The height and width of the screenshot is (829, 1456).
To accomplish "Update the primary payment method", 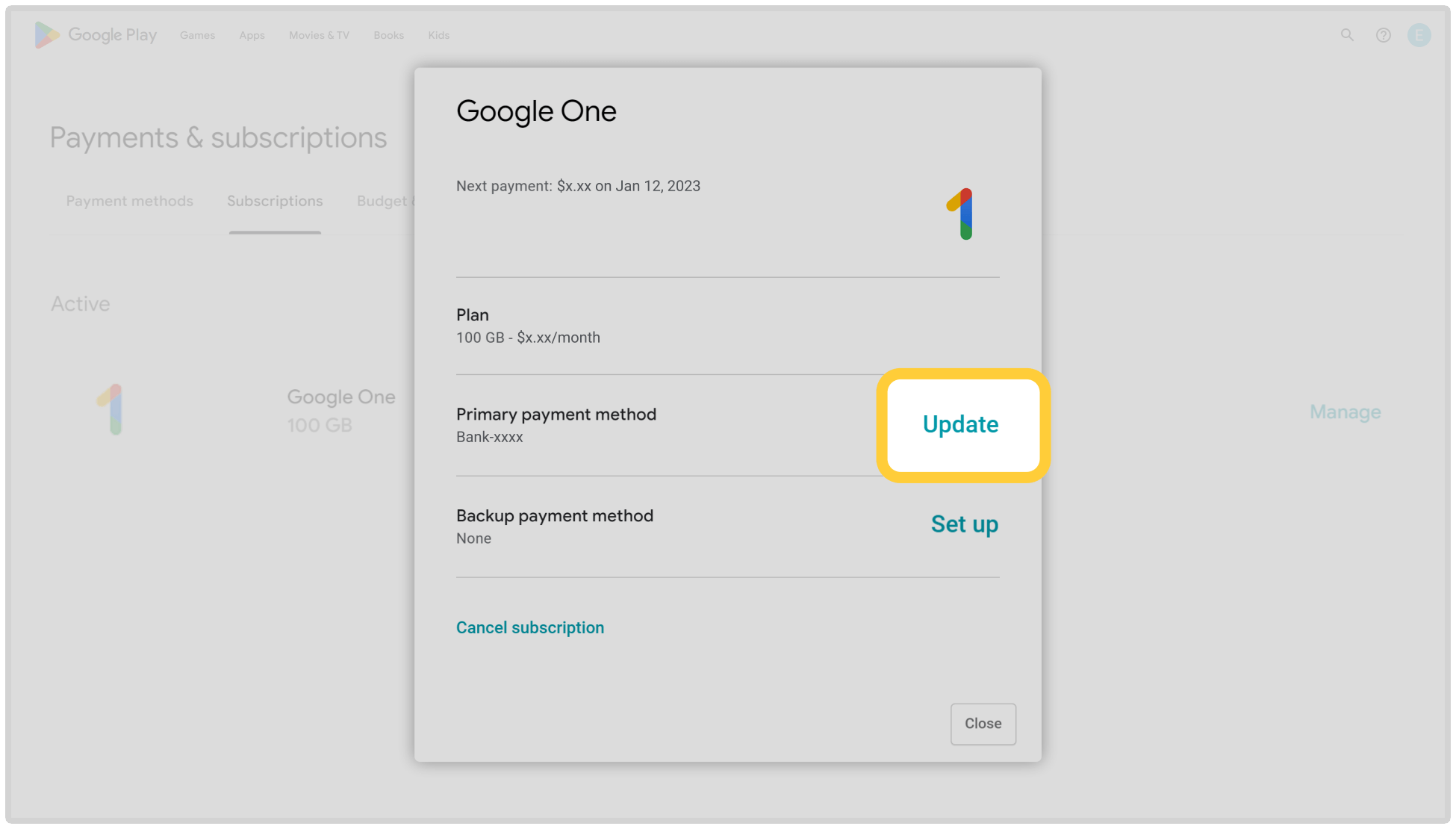I will 960,424.
